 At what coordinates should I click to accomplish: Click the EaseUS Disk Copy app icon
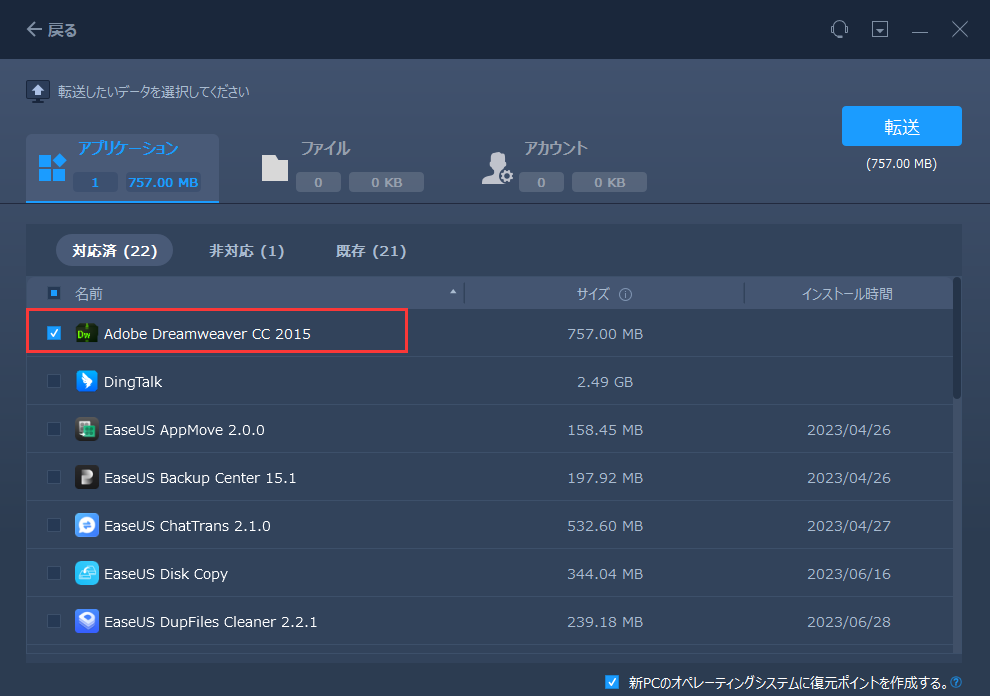click(86, 573)
